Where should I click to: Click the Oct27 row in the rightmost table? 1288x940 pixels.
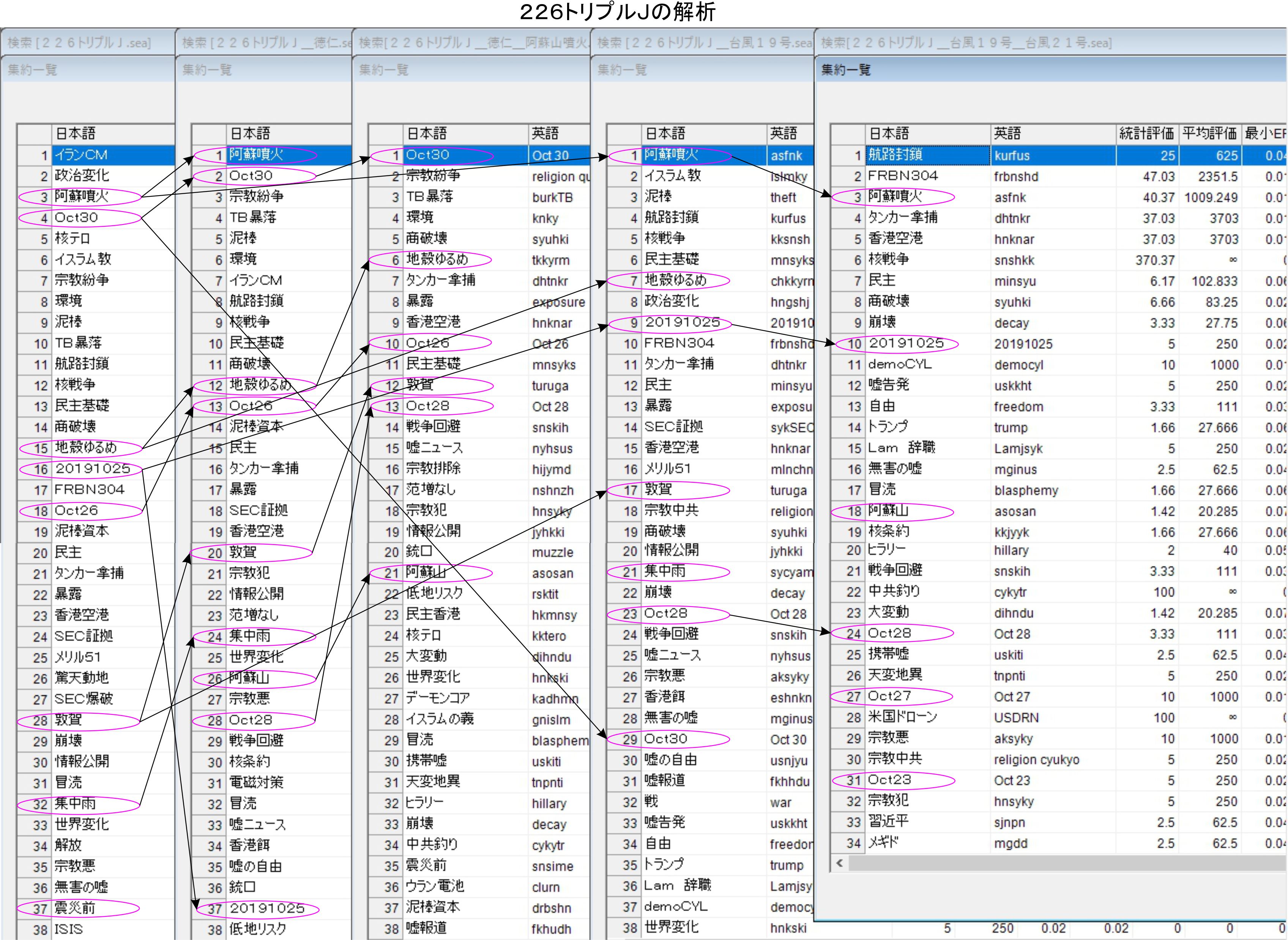(x=890, y=696)
